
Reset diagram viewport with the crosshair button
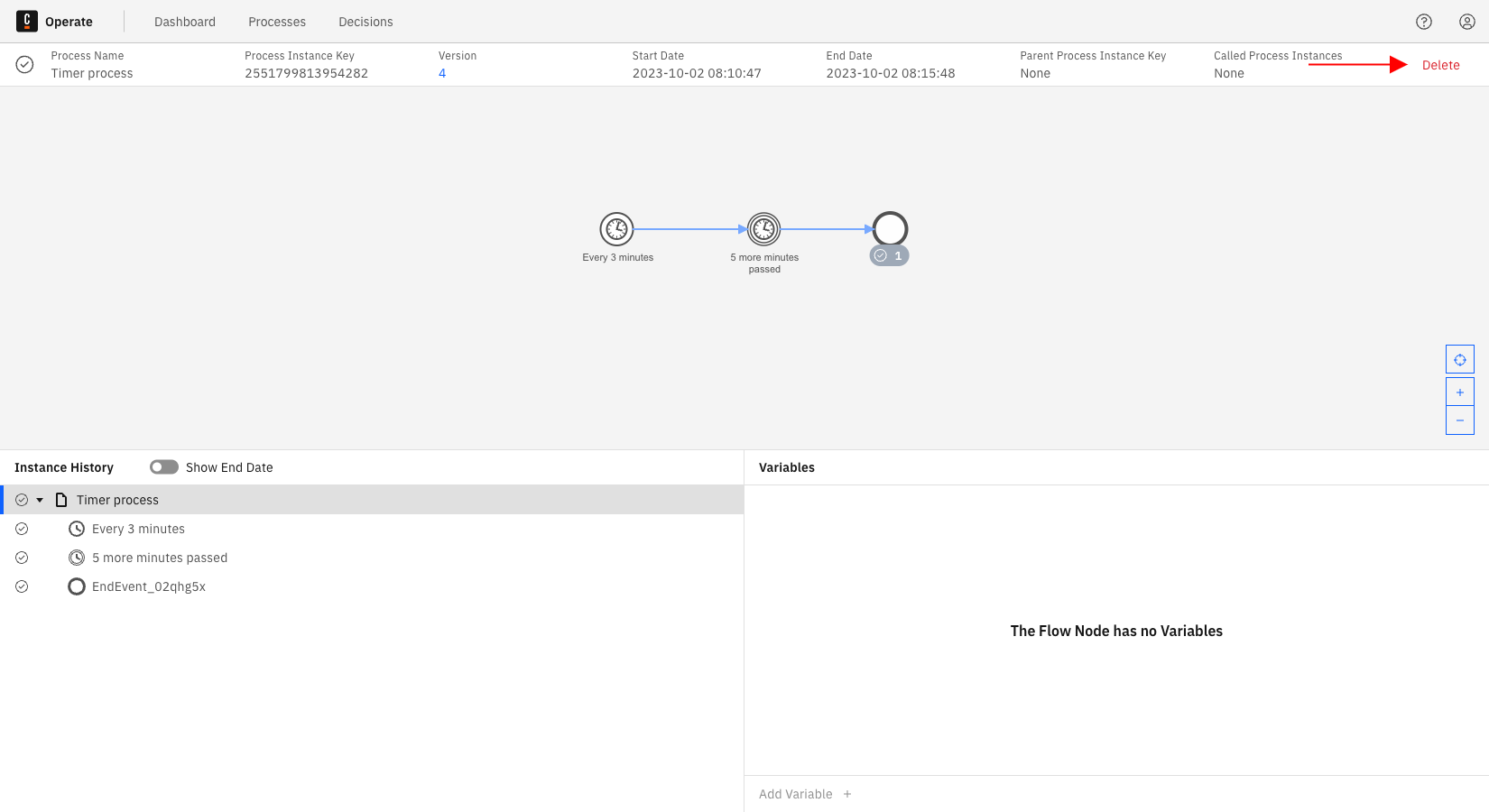pyautogui.click(x=1460, y=359)
